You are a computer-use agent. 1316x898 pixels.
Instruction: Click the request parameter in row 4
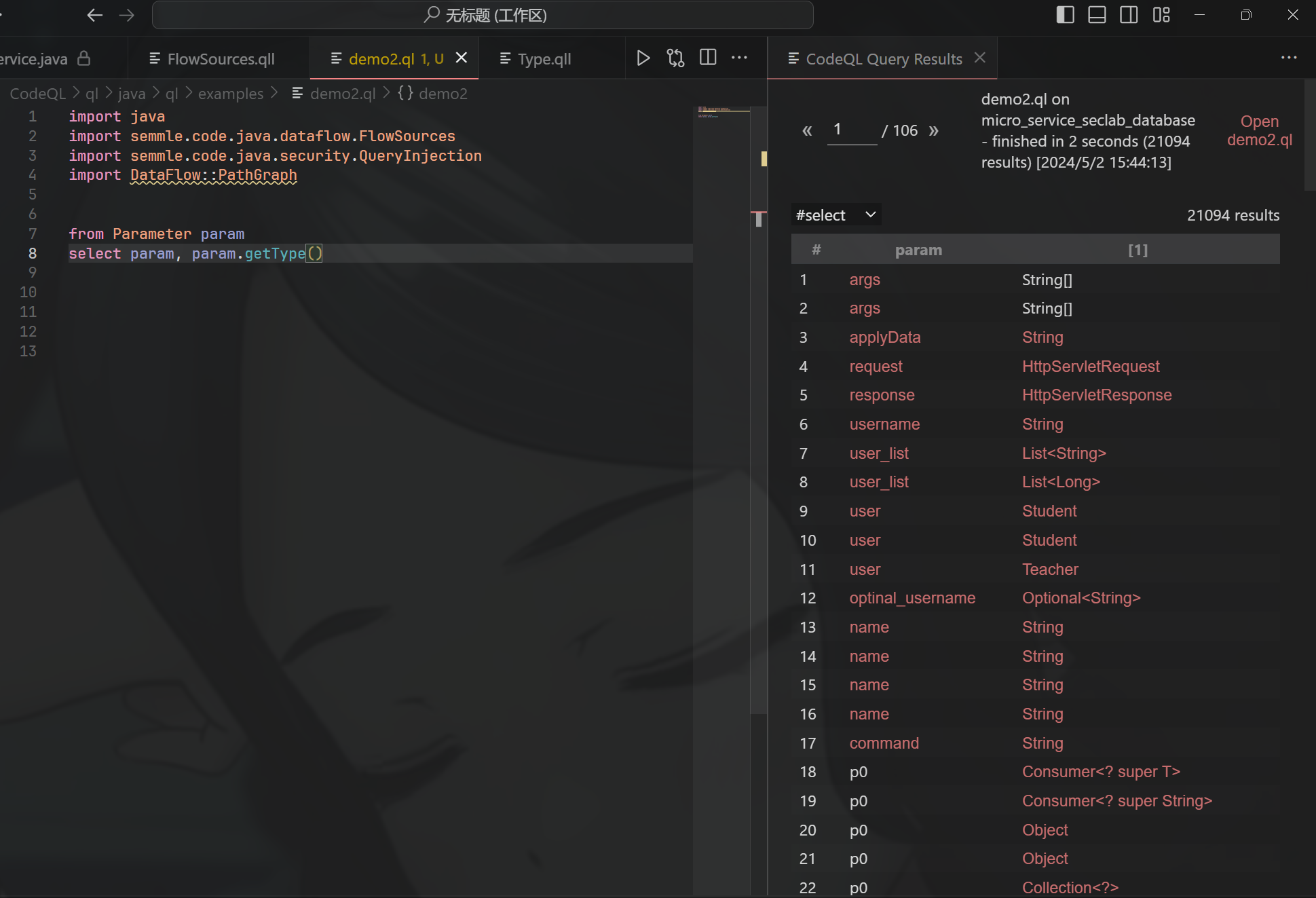pyautogui.click(x=876, y=367)
